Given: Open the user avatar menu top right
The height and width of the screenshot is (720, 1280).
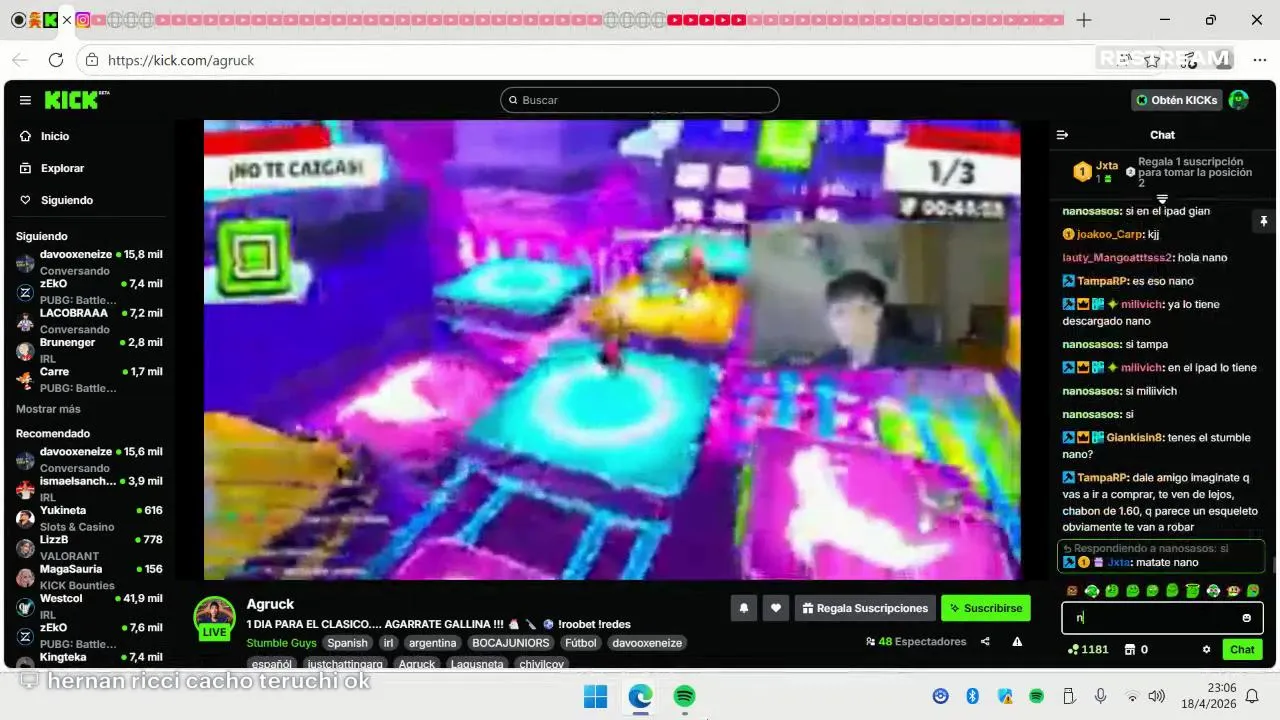Looking at the screenshot, I should tap(1239, 100).
